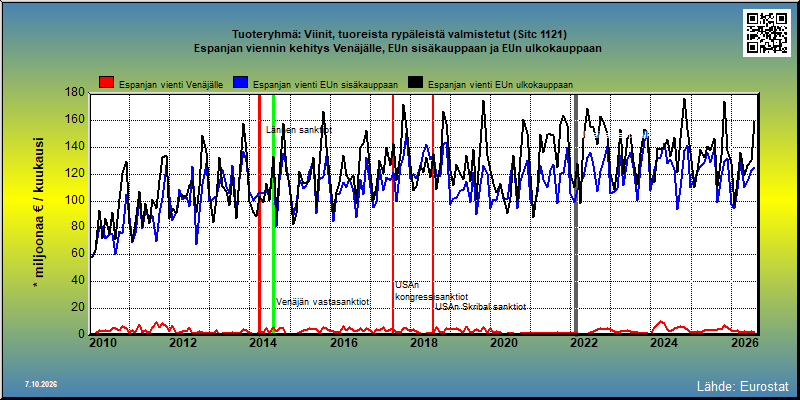This screenshot has width=800, height=400.
Task: Click the black legend swatch for EUn ulkokauppaan
Action: 416,84
